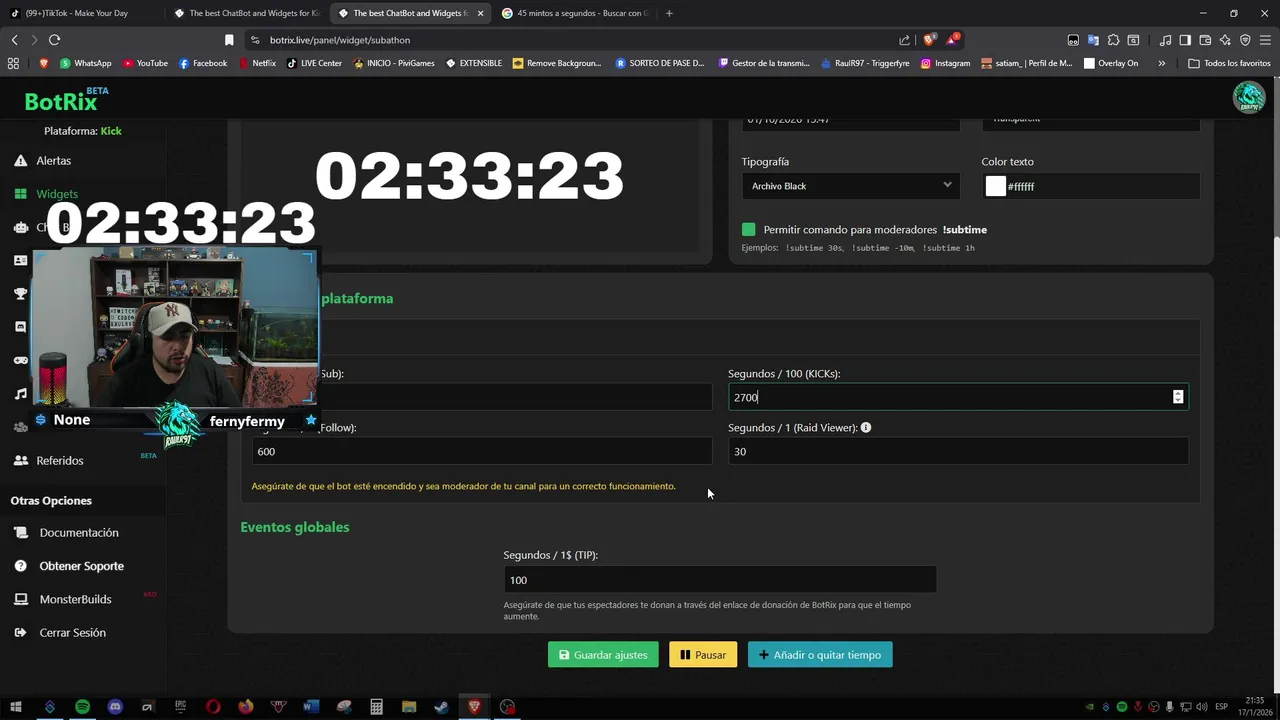The height and width of the screenshot is (720, 1280).
Task: Click the BotRix BETA logo
Action: [x=66, y=100]
